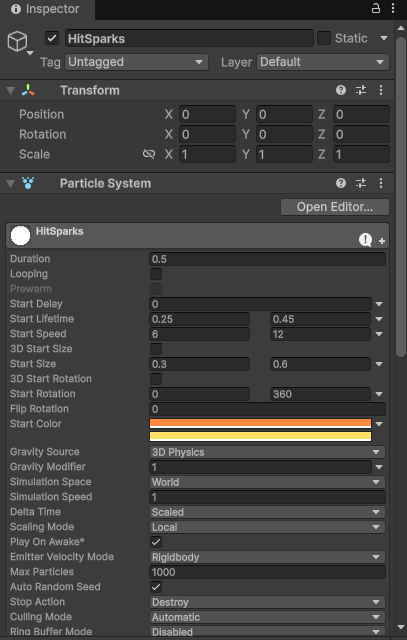This screenshot has width=407, height=640.
Task: Click Start Lifetime minimum field 0.25
Action: (x=199, y=319)
